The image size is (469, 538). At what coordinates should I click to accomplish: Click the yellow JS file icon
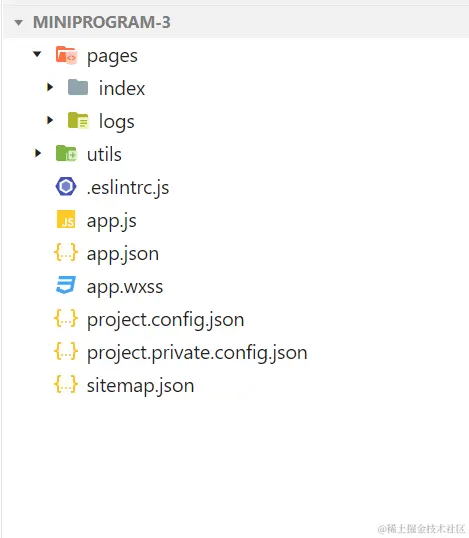coord(66,220)
